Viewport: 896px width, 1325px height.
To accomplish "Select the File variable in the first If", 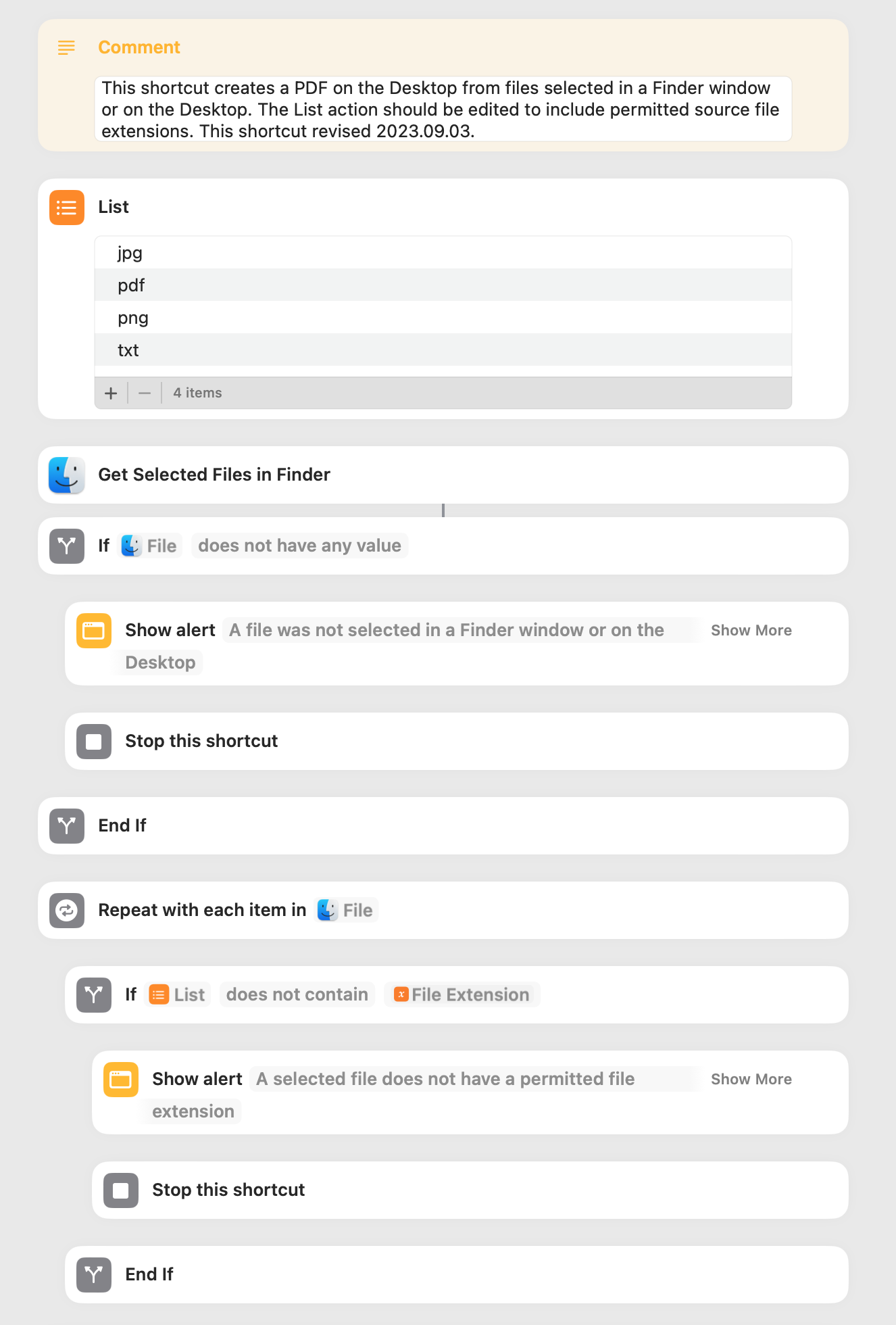I will click(x=150, y=546).
